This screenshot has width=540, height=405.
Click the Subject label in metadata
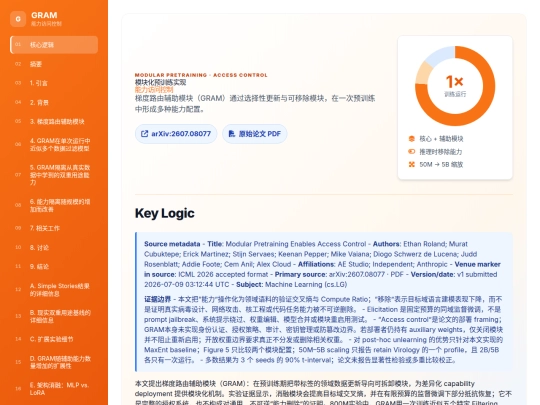(x=249, y=284)
